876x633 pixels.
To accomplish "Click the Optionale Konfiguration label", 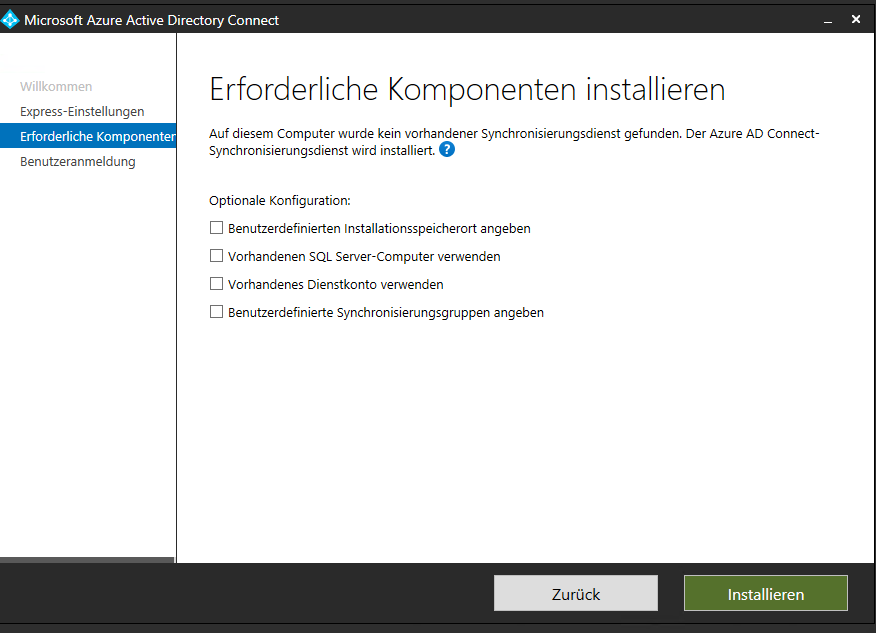I will click(x=280, y=201).
